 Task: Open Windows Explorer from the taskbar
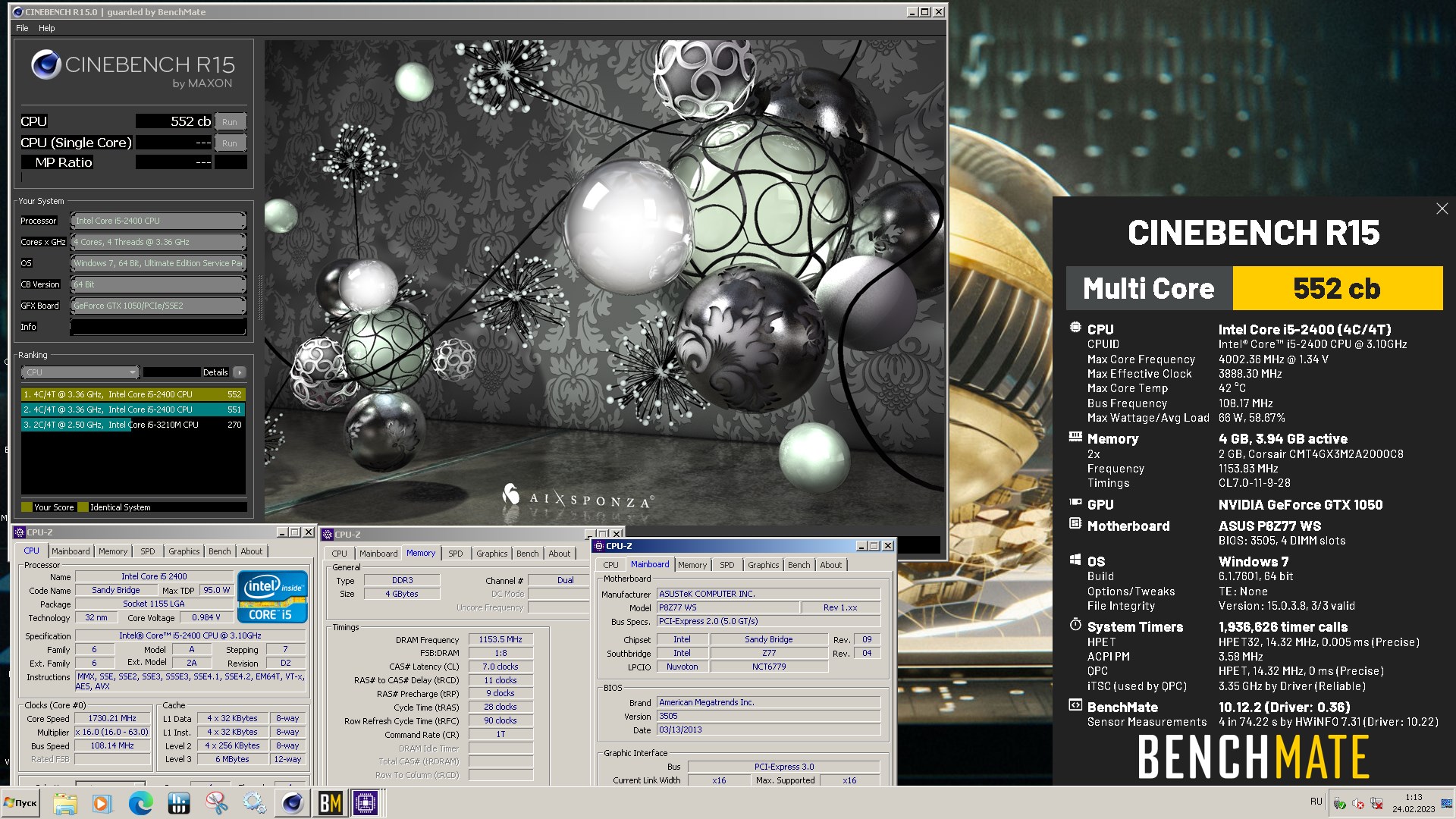coord(65,803)
